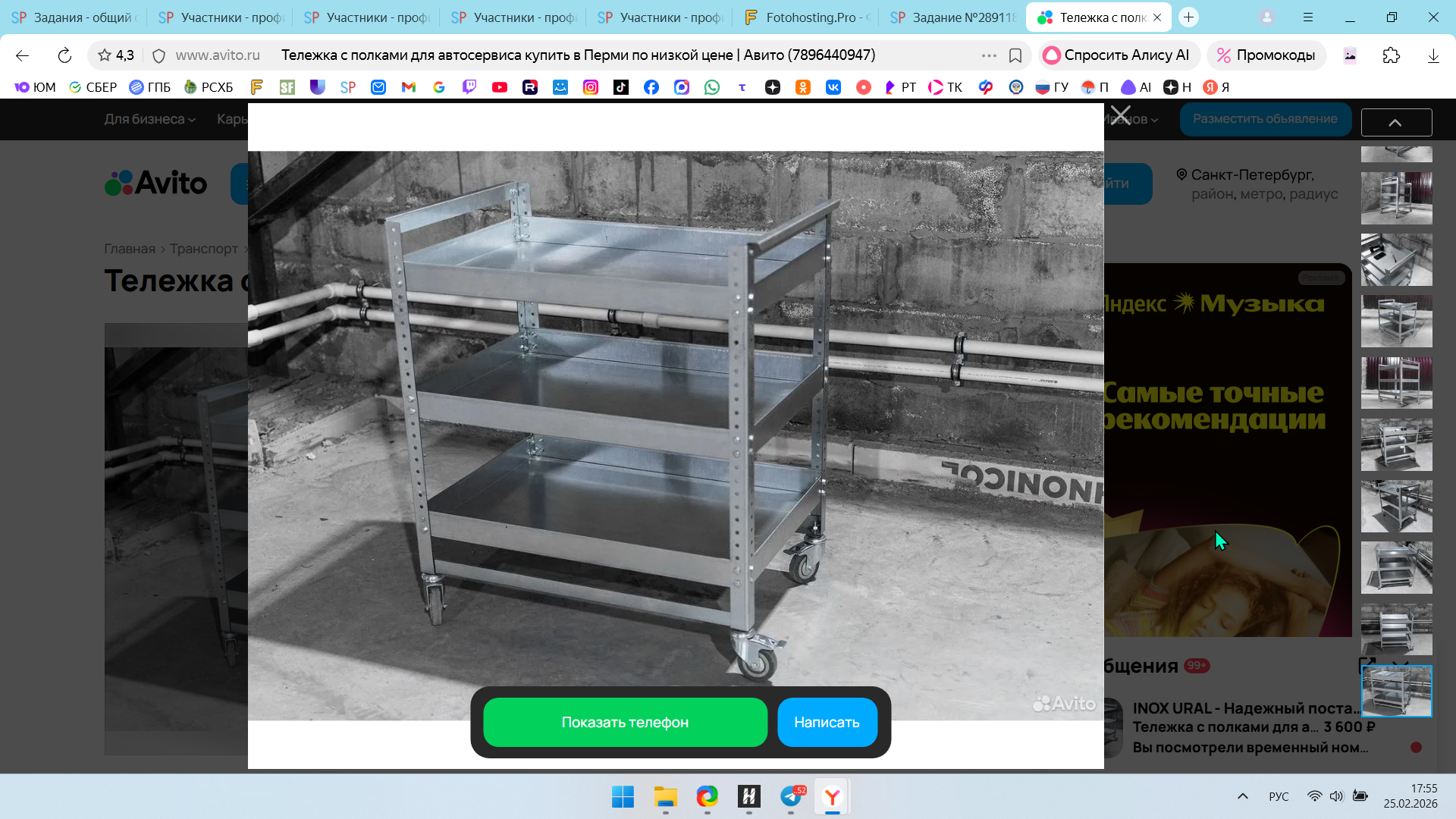Select the last highlighted cart thumbnail
Image resolution: width=1456 pixels, height=819 pixels.
1396,691
